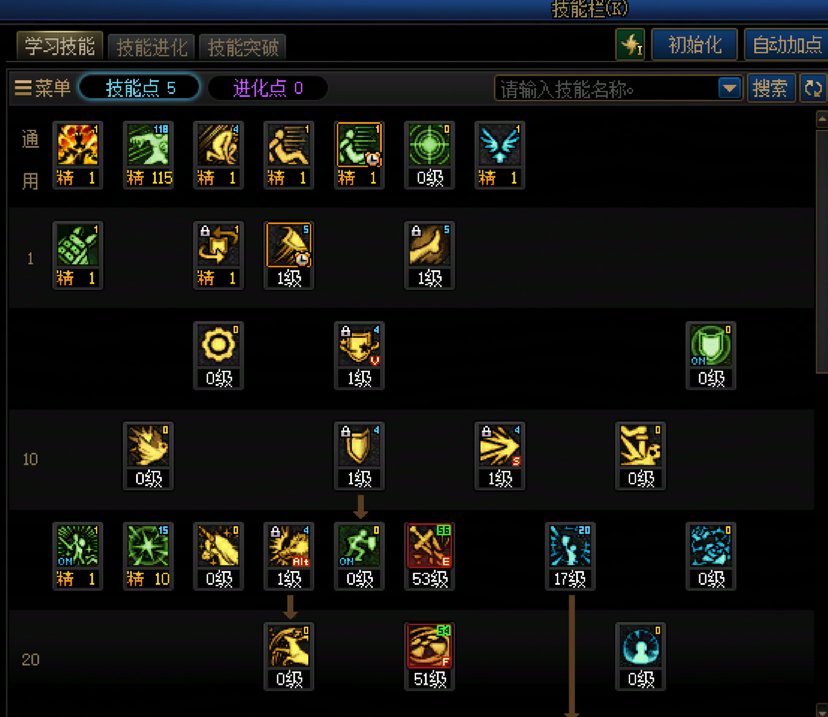
Task: Click the 初始化 reset button
Action: (x=695, y=45)
